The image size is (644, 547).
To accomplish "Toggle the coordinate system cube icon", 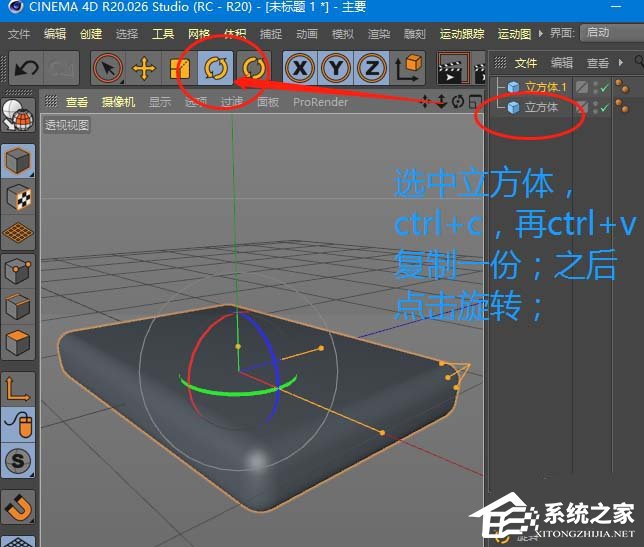I will pos(408,68).
